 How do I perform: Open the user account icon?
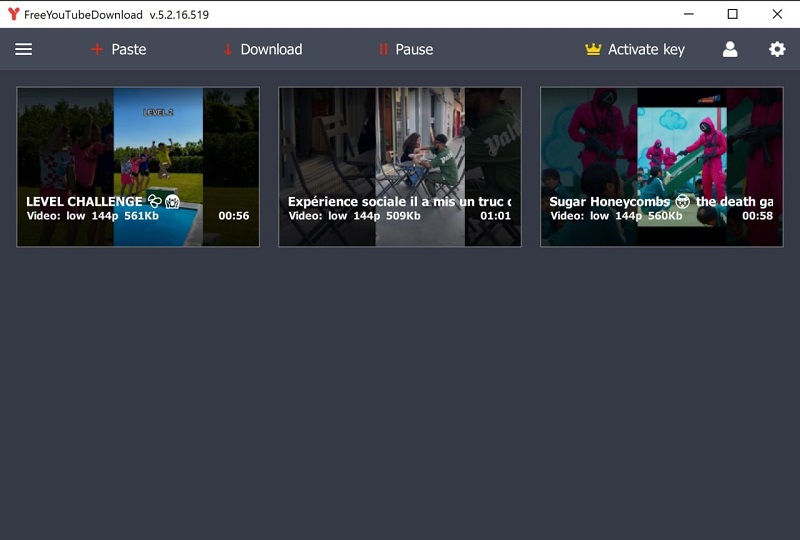(730, 49)
